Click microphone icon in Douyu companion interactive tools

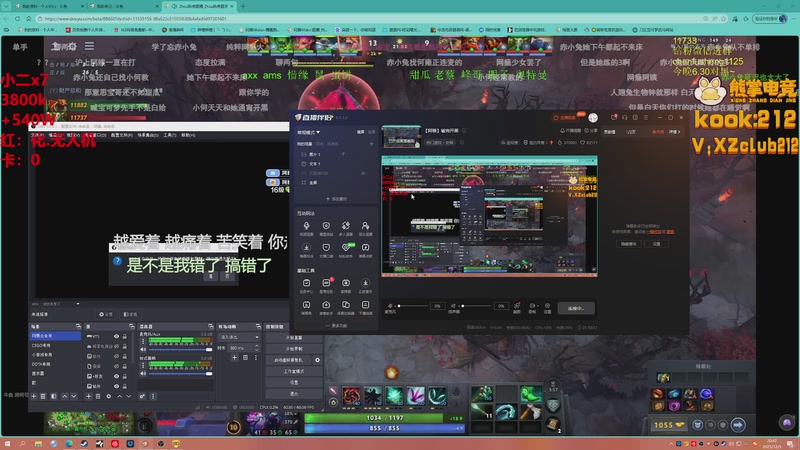pyautogui.click(x=306, y=226)
